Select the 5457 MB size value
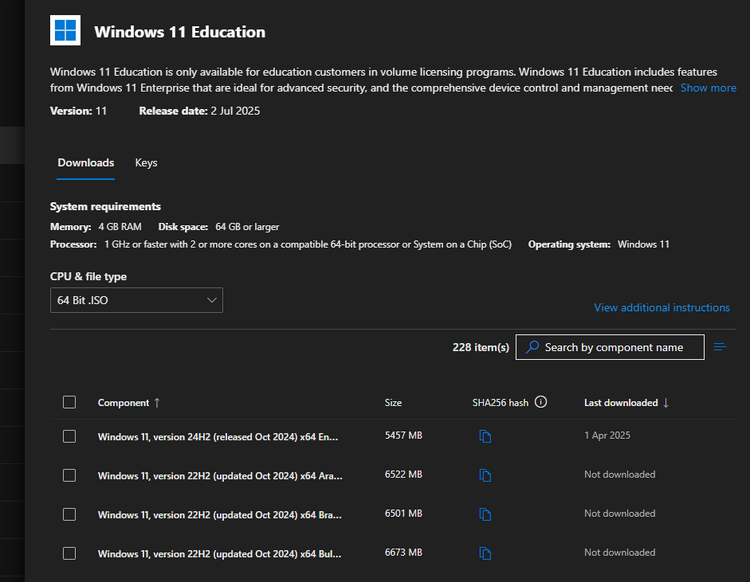 403,435
